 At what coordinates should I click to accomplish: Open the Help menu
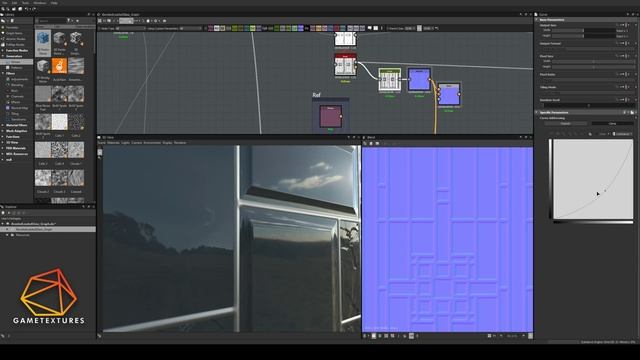(x=54, y=3)
